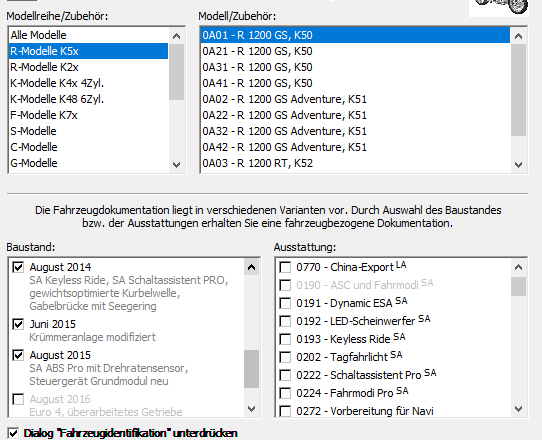This screenshot has height=440, width=542.
Task: Toggle Dialog Fahrzeugidentifikation unterdrücken checkbox
Action: click(13, 433)
